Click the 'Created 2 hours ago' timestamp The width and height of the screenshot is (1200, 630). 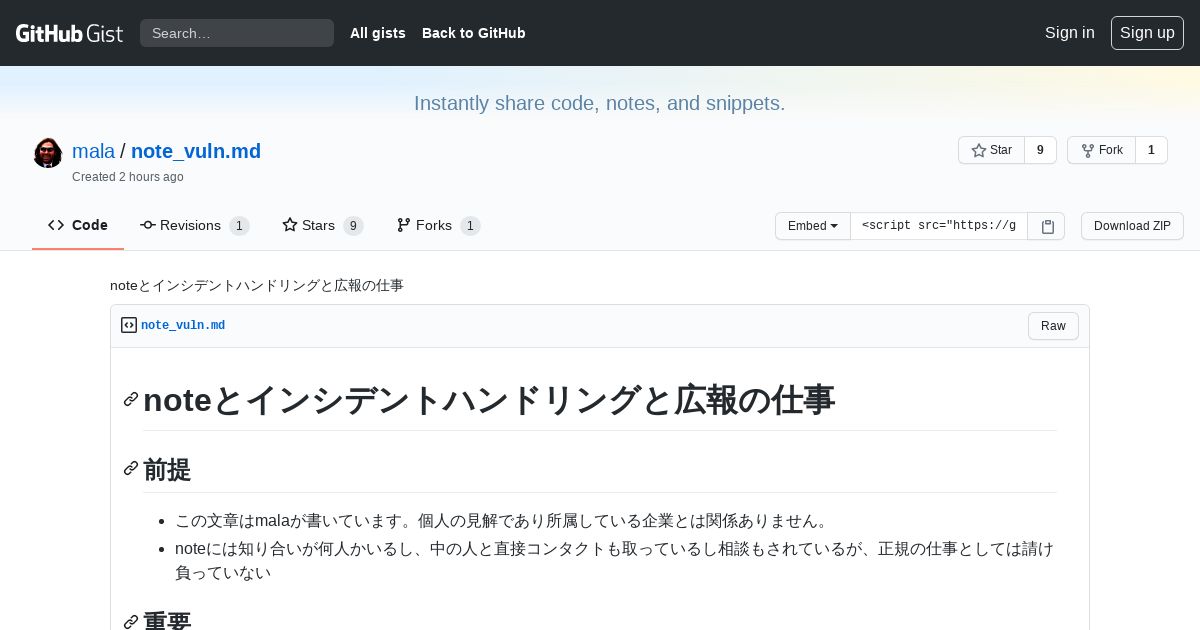coord(128,177)
